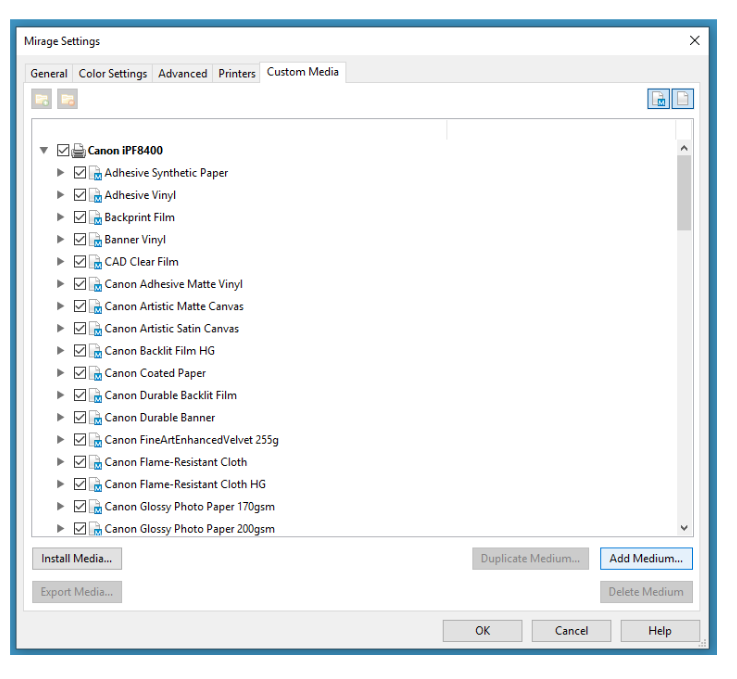Uncheck the Adhesive Vinyl checkbox
Screen dimensions: 737x679
click(x=80, y=195)
